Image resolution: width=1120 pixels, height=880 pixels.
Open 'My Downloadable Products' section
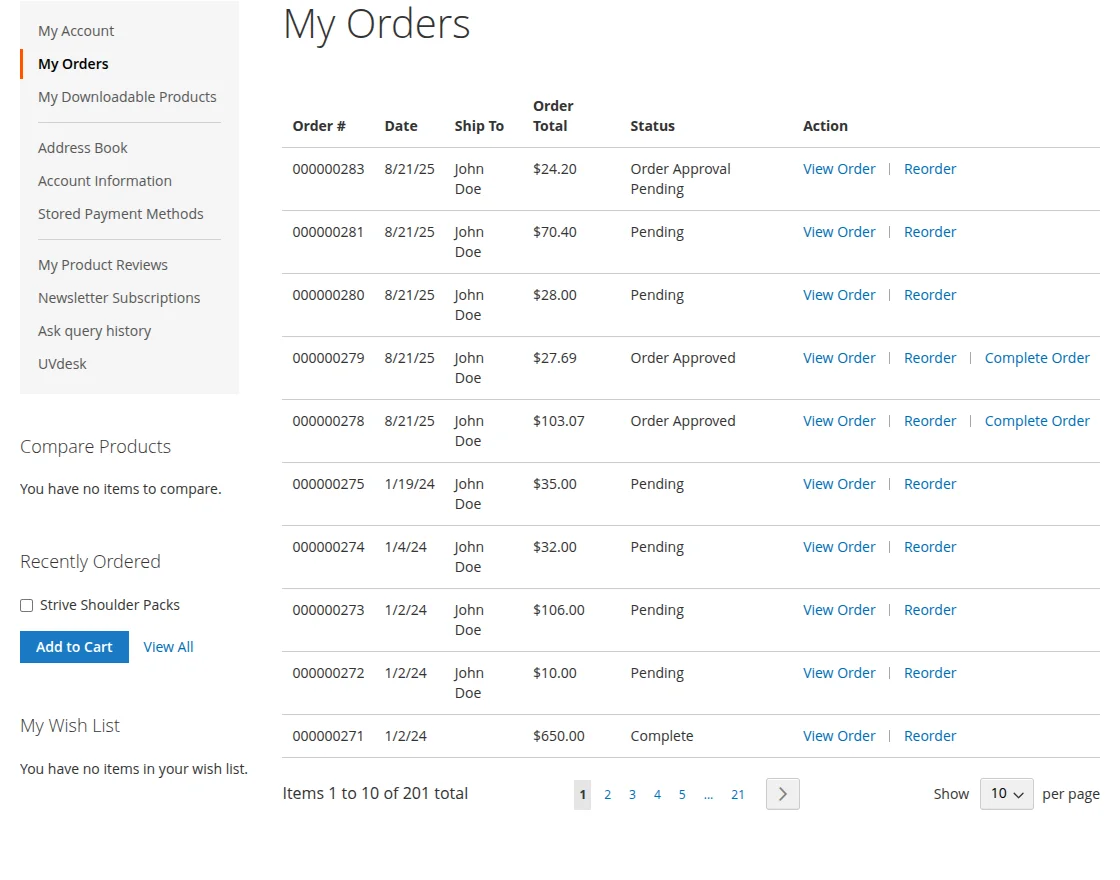click(x=127, y=96)
